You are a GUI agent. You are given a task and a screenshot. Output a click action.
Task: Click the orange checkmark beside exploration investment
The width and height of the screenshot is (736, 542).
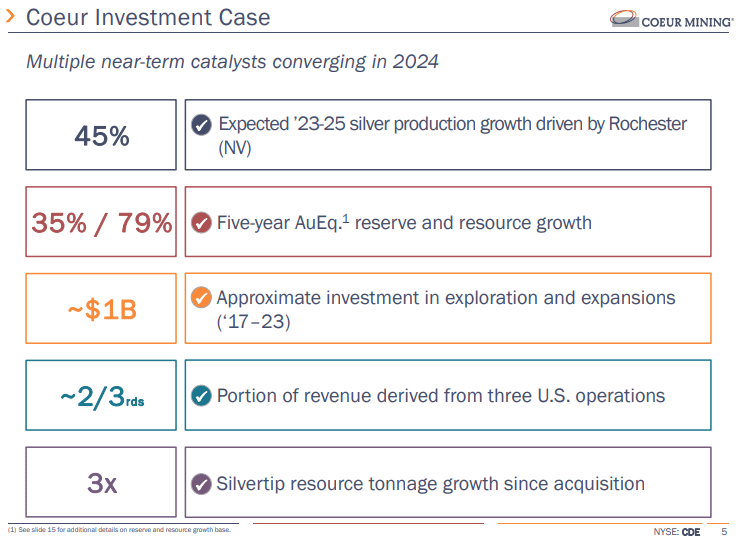click(201, 298)
